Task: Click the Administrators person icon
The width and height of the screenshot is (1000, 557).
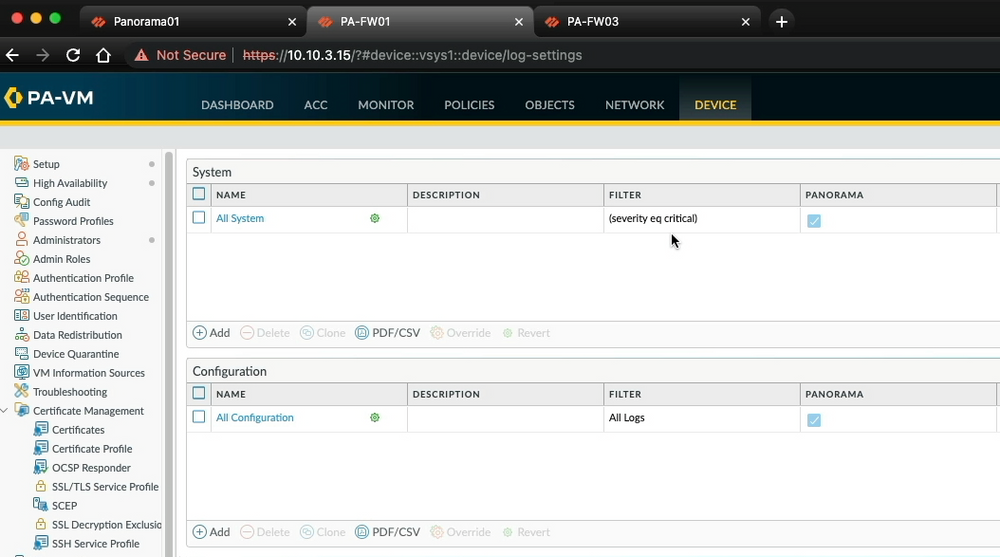Action: pyautogui.click(x=21, y=240)
